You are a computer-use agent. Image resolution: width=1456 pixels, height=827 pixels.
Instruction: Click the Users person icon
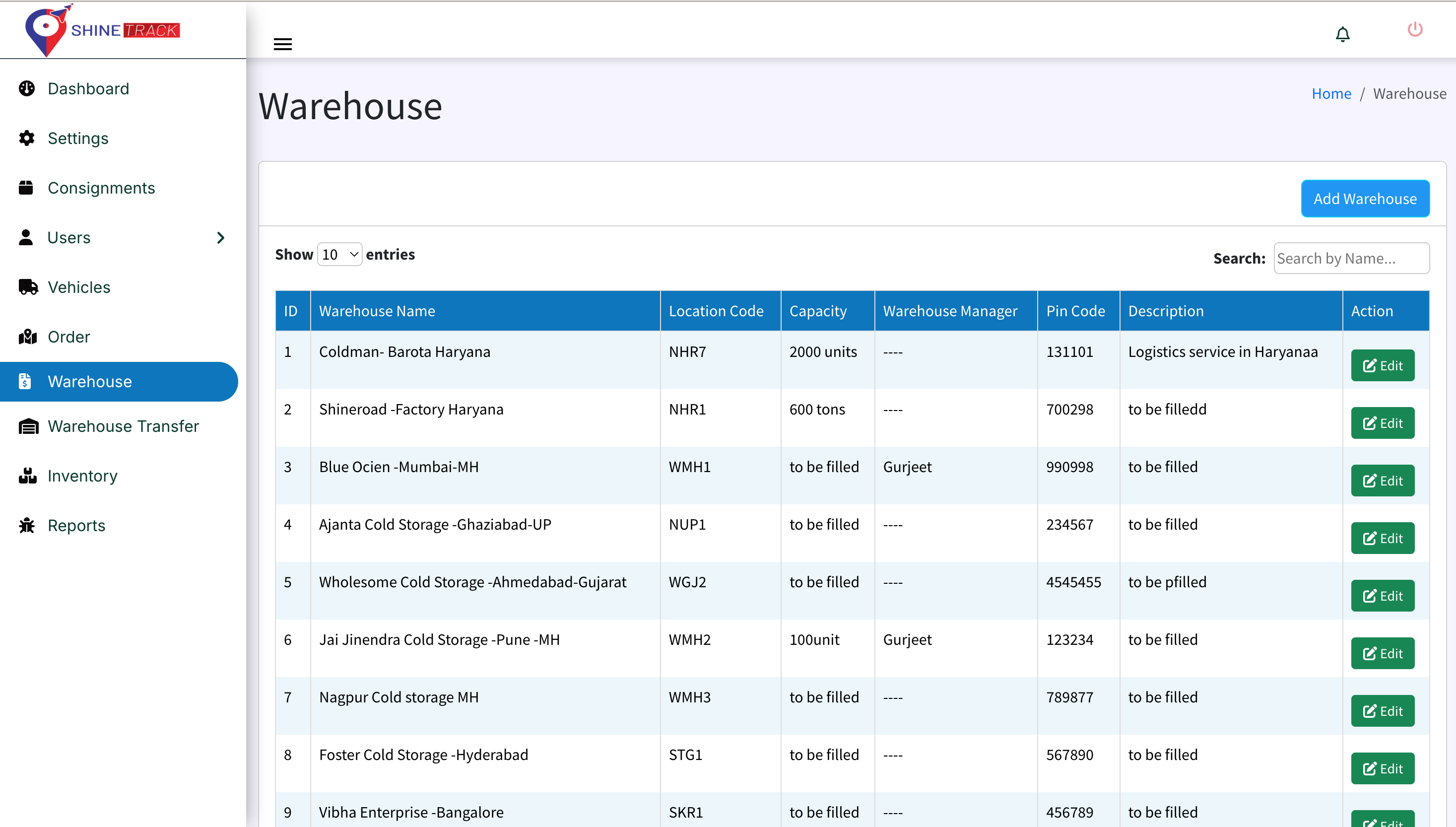25,237
